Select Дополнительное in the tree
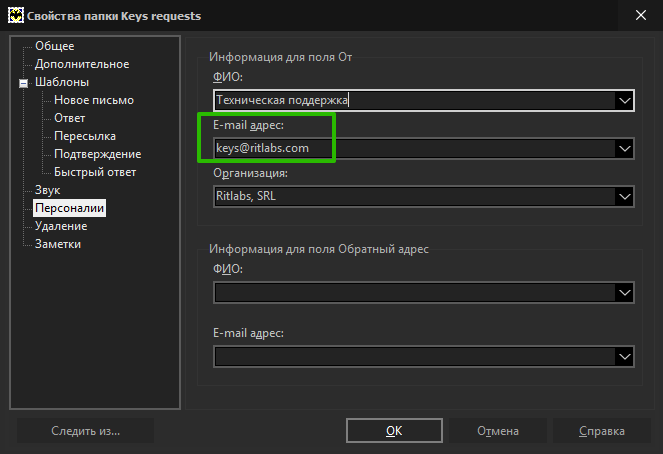The height and width of the screenshot is (454, 663). tap(82, 64)
